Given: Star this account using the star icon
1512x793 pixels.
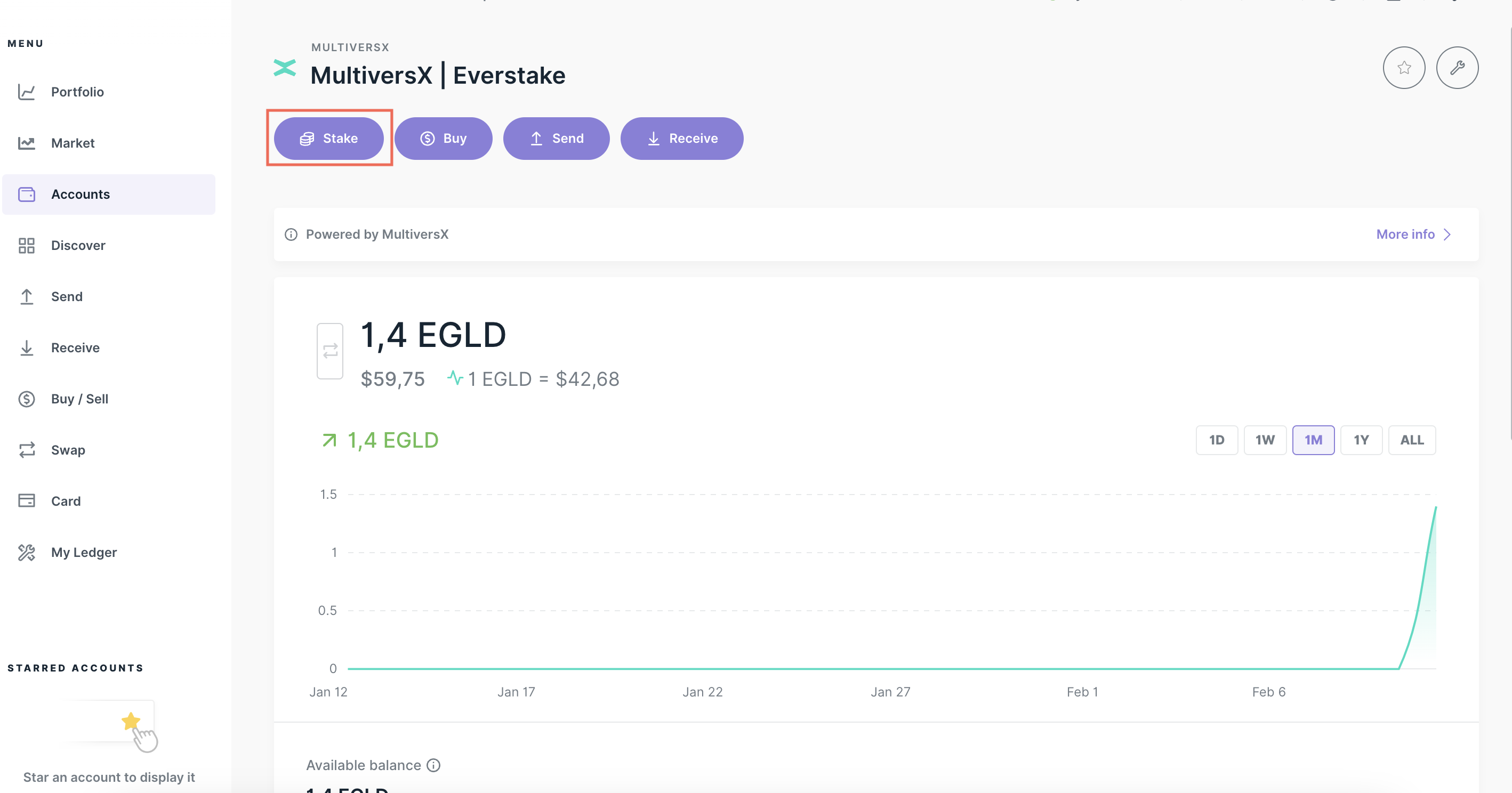Looking at the screenshot, I should tap(1404, 68).
